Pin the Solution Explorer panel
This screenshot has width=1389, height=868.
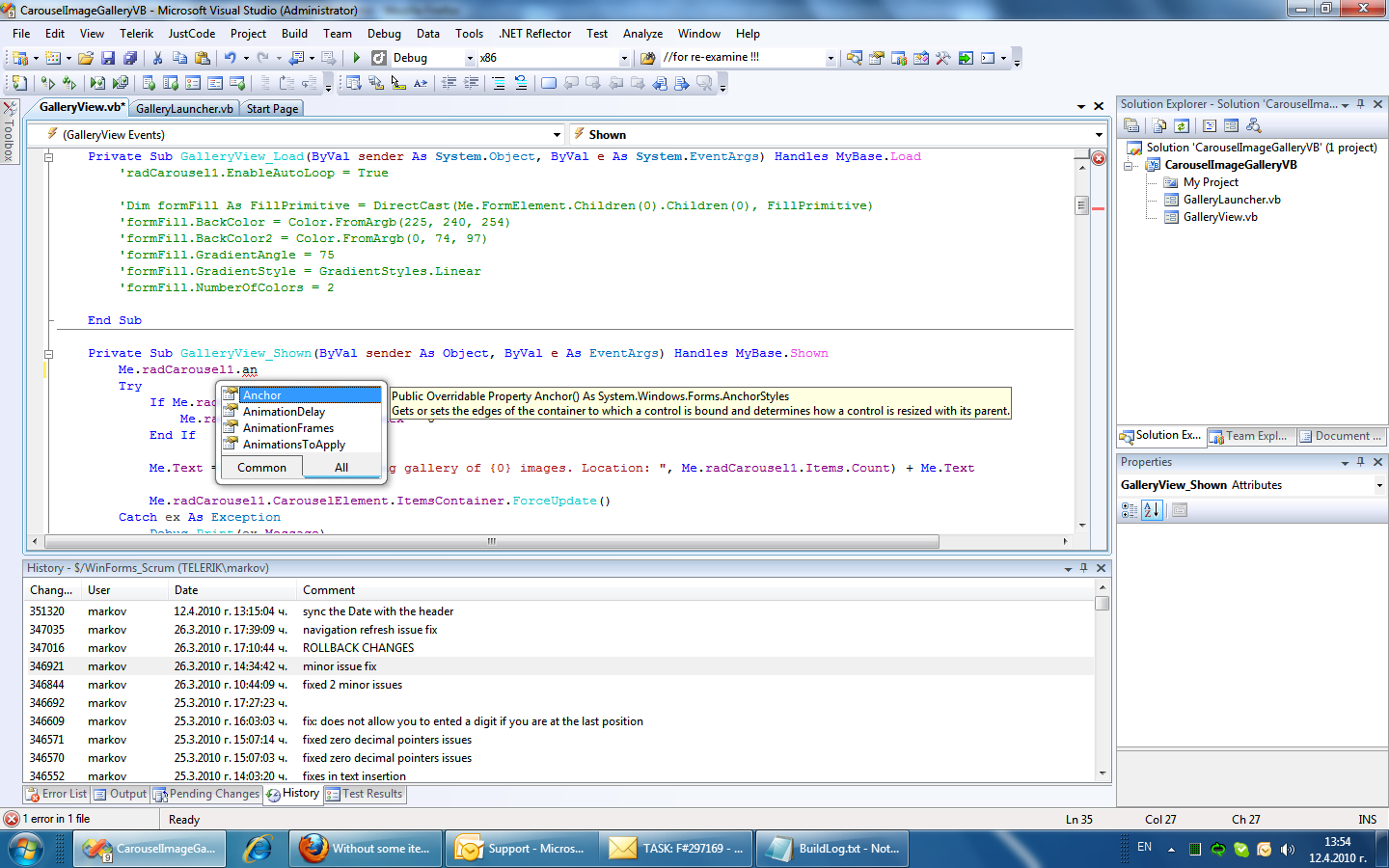point(1361,104)
